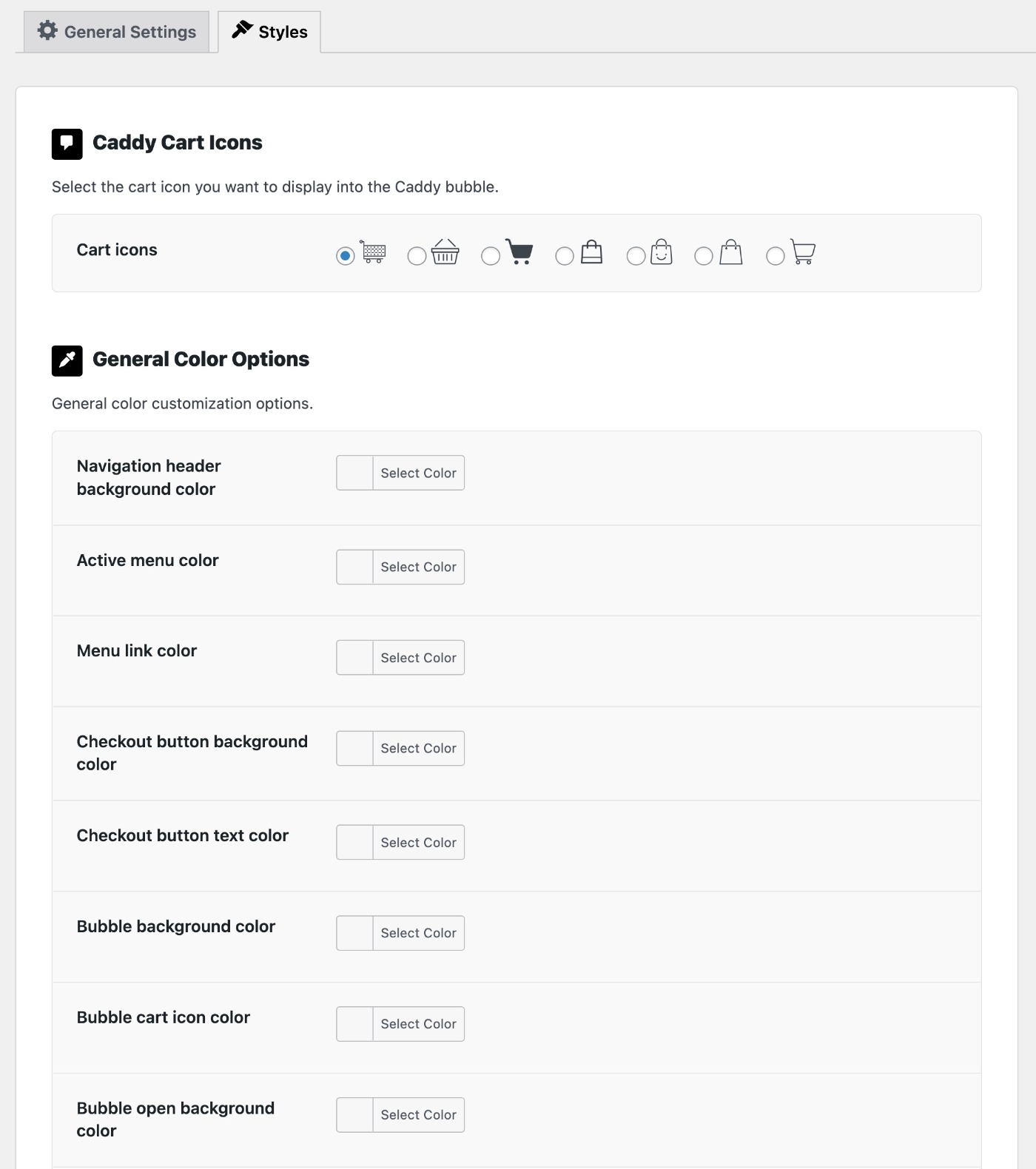This screenshot has width=1036, height=1169.
Task: Click the basket cart icon
Action: pos(445,252)
